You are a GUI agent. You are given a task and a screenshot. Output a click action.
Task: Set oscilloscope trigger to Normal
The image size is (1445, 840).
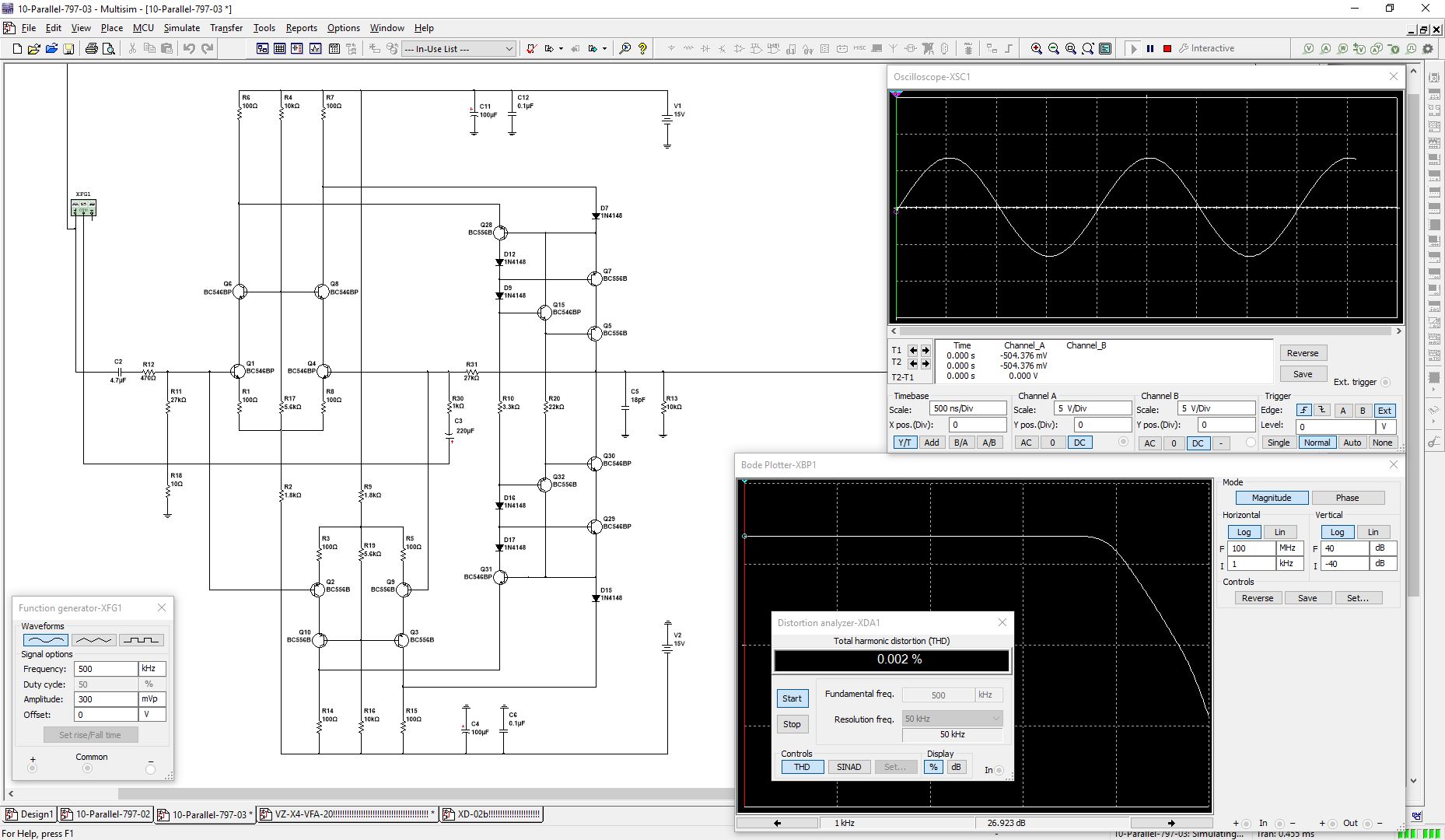click(x=1317, y=443)
